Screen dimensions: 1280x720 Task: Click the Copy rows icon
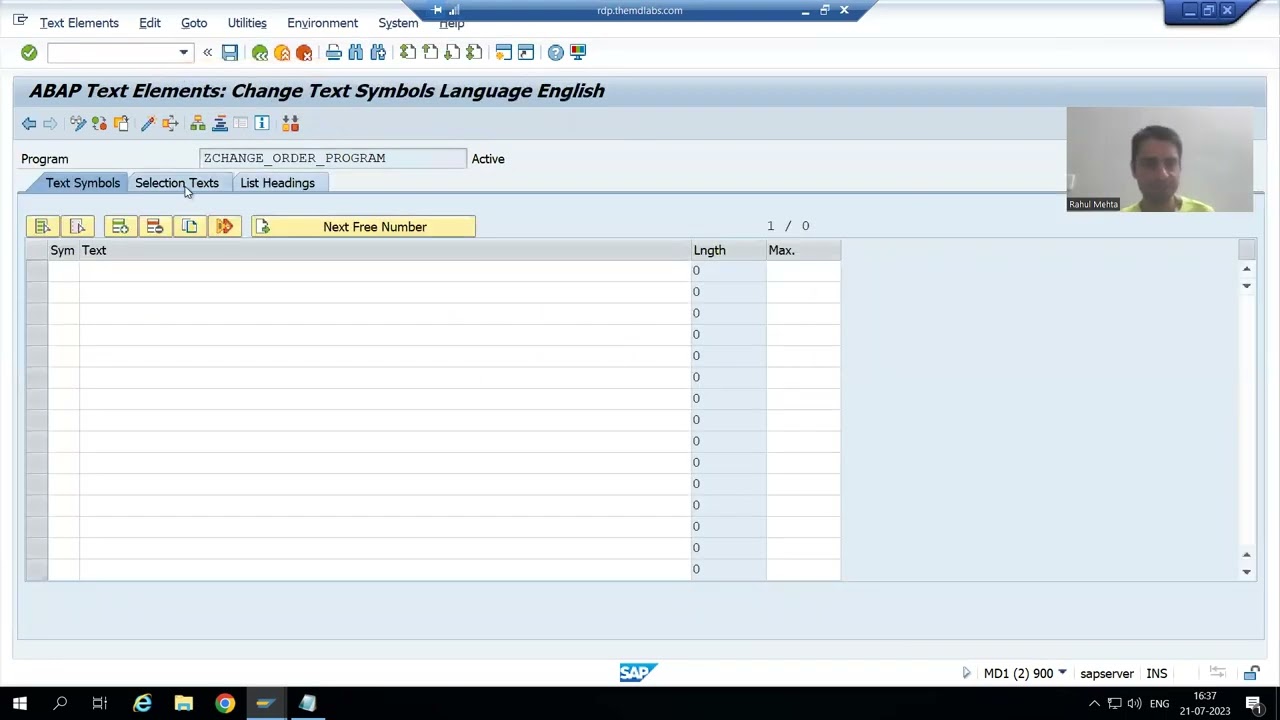click(189, 227)
